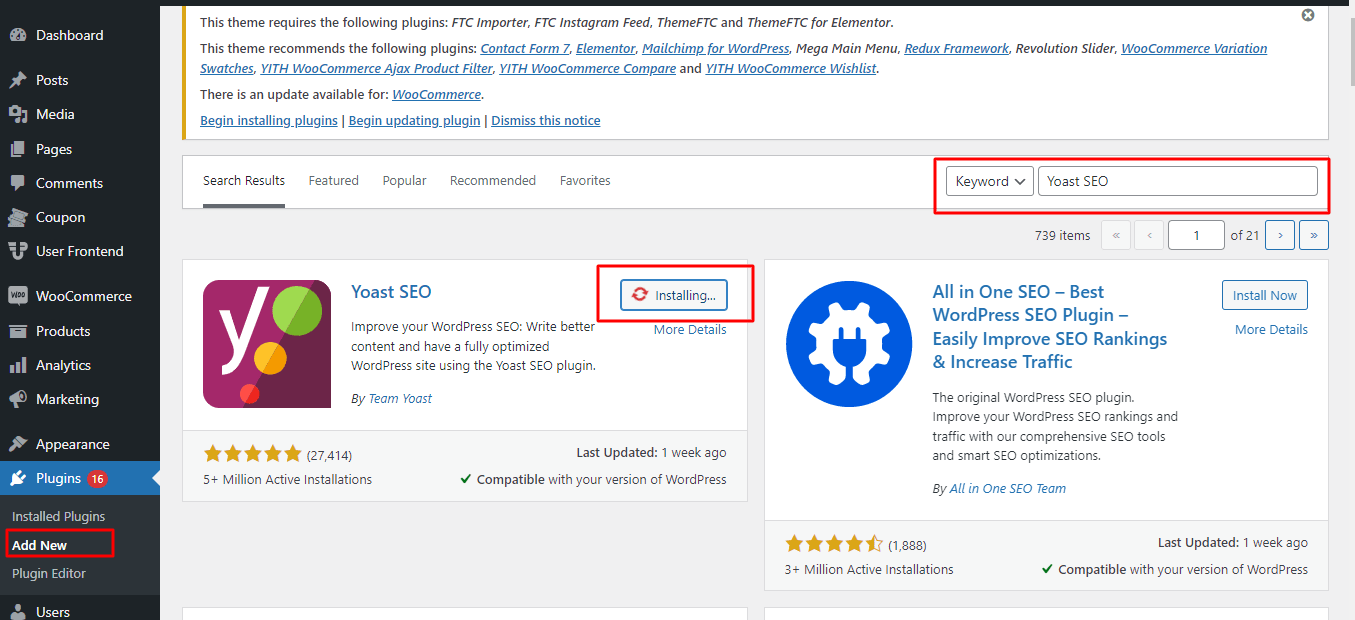Screen dimensions: 1355x620
Task: Open YITH WooCommerce Ajax Product Filter link
Action: (376, 68)
